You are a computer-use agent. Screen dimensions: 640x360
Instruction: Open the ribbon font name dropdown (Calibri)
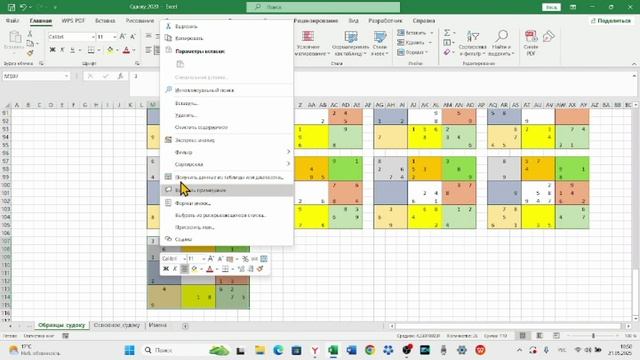(x=93, y=37)
